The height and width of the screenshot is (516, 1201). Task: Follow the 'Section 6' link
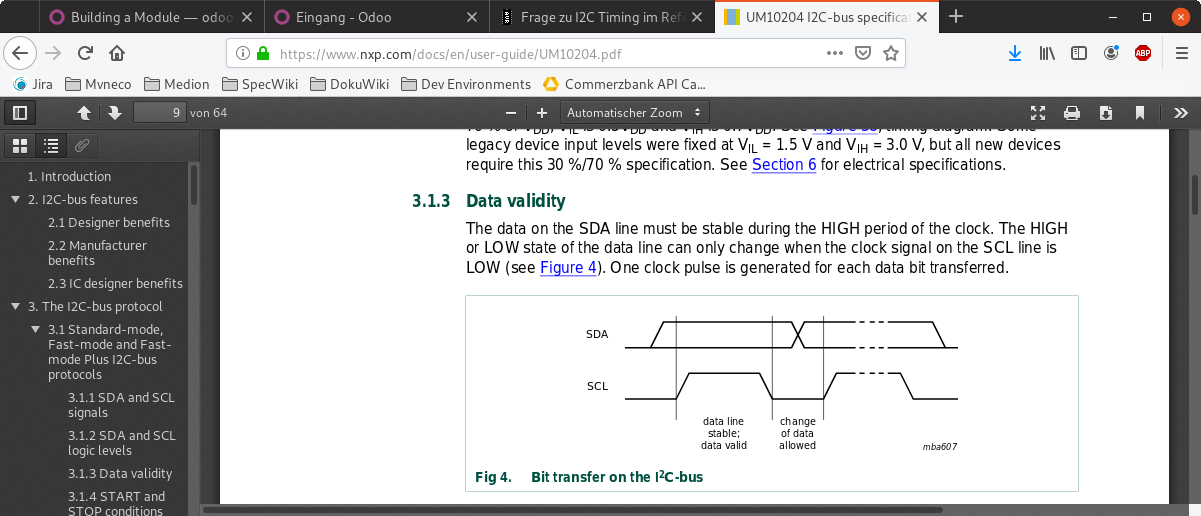point(784,164)
